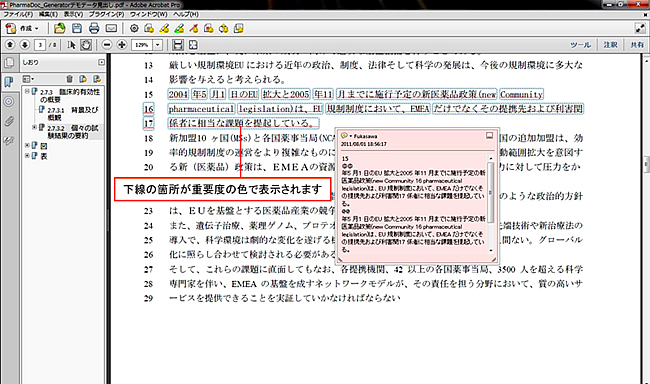This screenshot has height=384, width=650.
Task: Select the 2.7.3.1 背景及び概観 bookmark
Action: point(73,114)
